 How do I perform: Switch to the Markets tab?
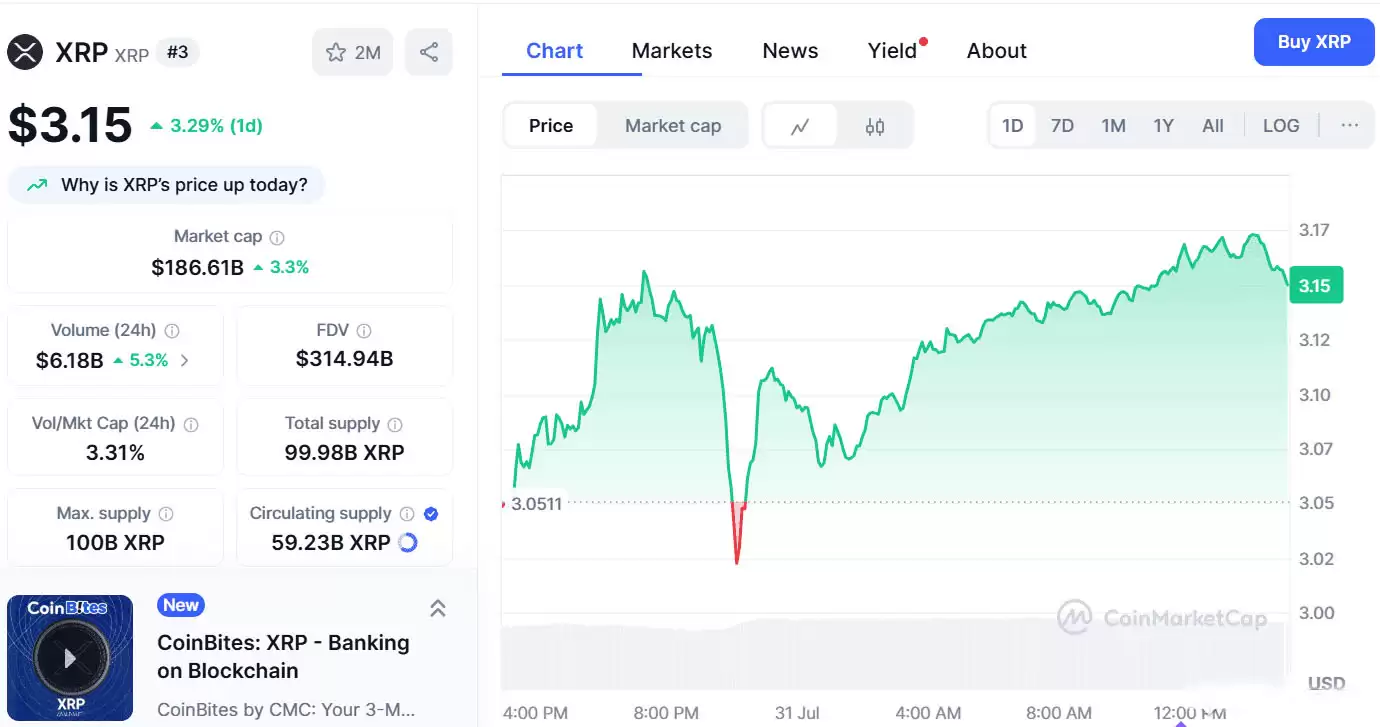click(x=671, y=50)
